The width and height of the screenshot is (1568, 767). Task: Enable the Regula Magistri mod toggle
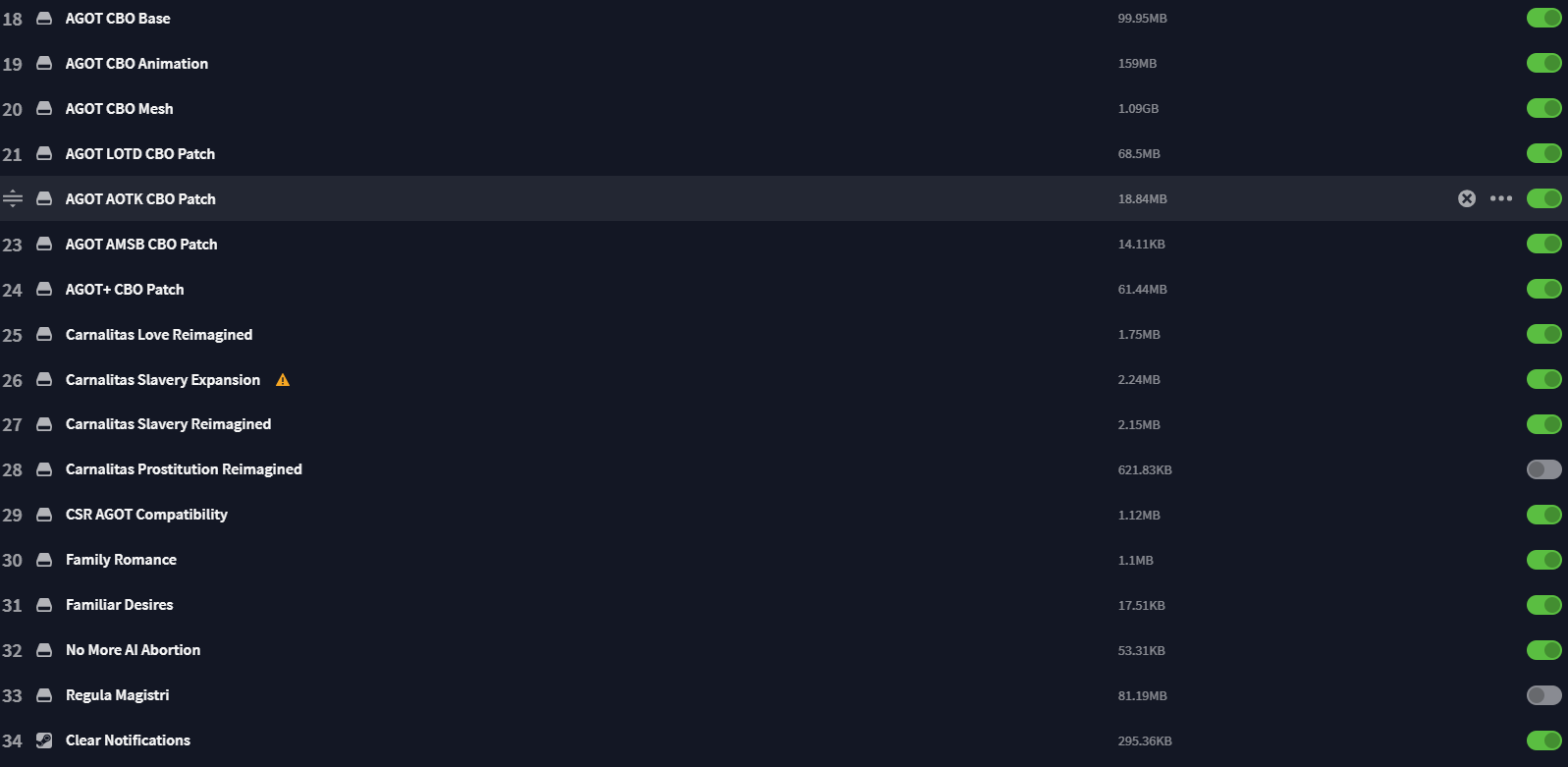pyautogui.click(x=1544, y=695)
